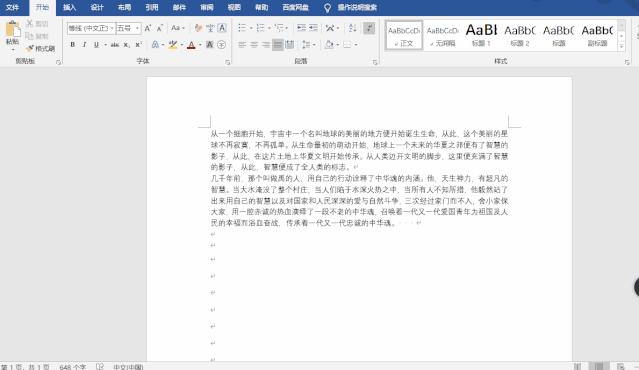Open the font name combo box
Screen dimensions: 639x370
(91, 28)
